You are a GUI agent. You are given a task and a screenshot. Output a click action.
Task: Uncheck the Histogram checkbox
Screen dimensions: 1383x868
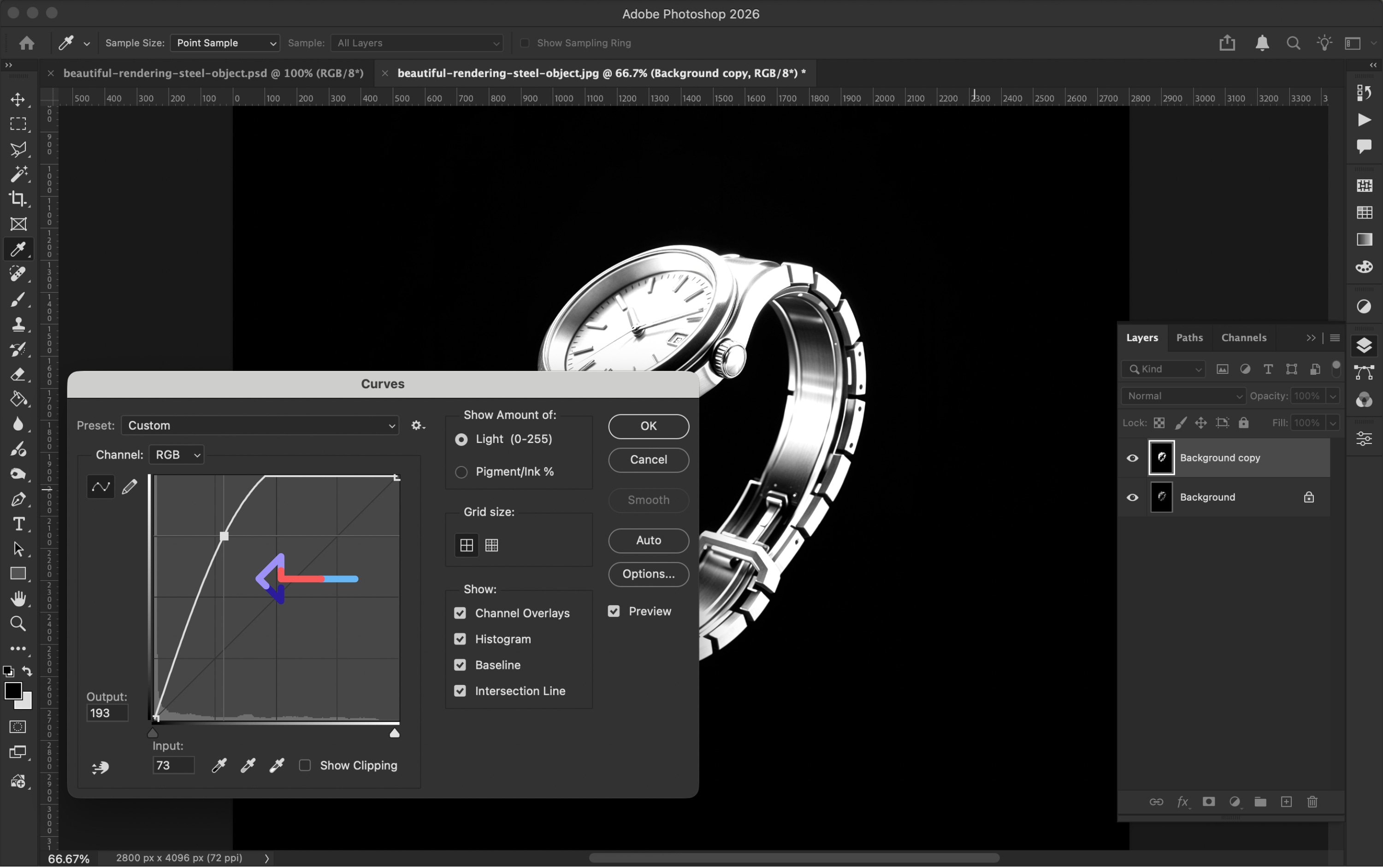[x=460, y=639]
